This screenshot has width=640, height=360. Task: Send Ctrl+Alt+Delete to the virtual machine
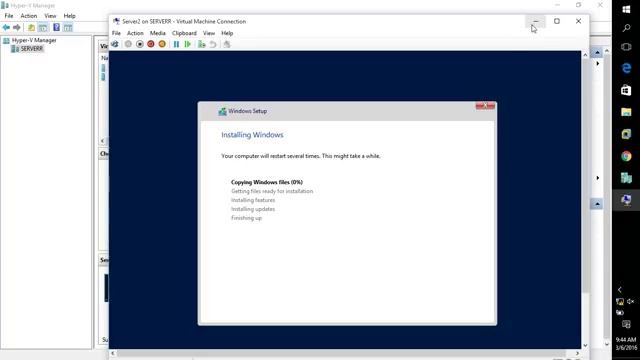pyautogui.click(x=115, y=44)
